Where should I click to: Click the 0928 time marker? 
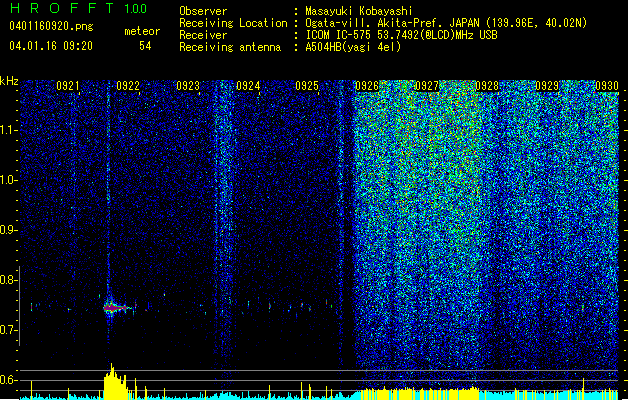click(x=487, y=86)
